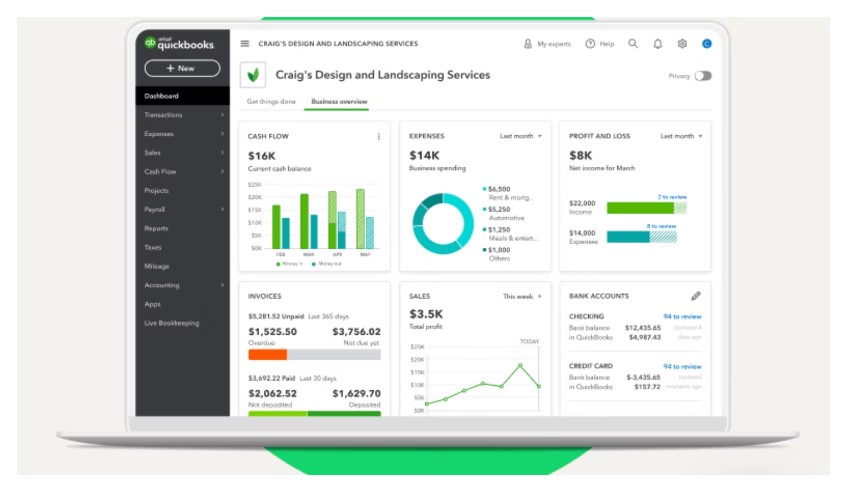Click the Money out legend item
Screen dimensions: 841x496
click(x=327, y=264)
